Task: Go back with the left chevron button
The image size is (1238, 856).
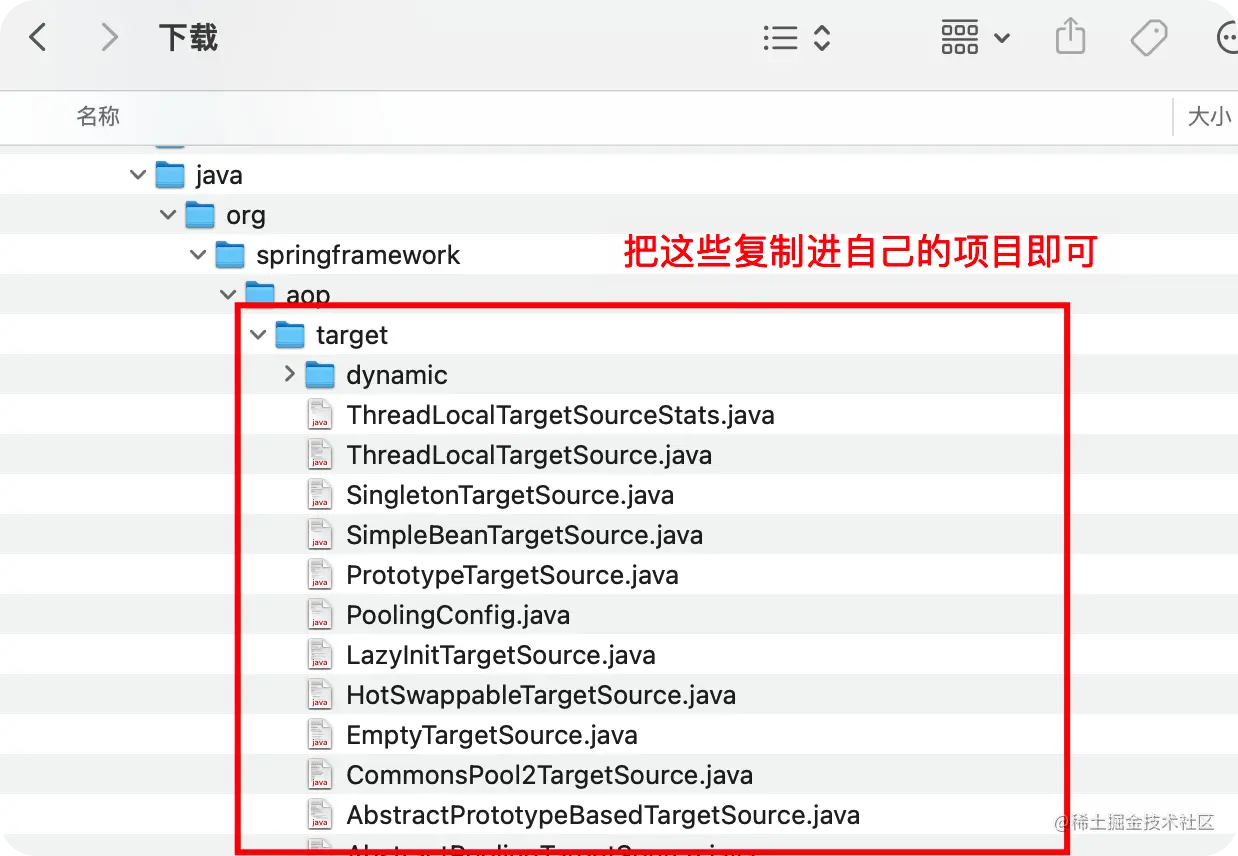Action: pos(38,38)
